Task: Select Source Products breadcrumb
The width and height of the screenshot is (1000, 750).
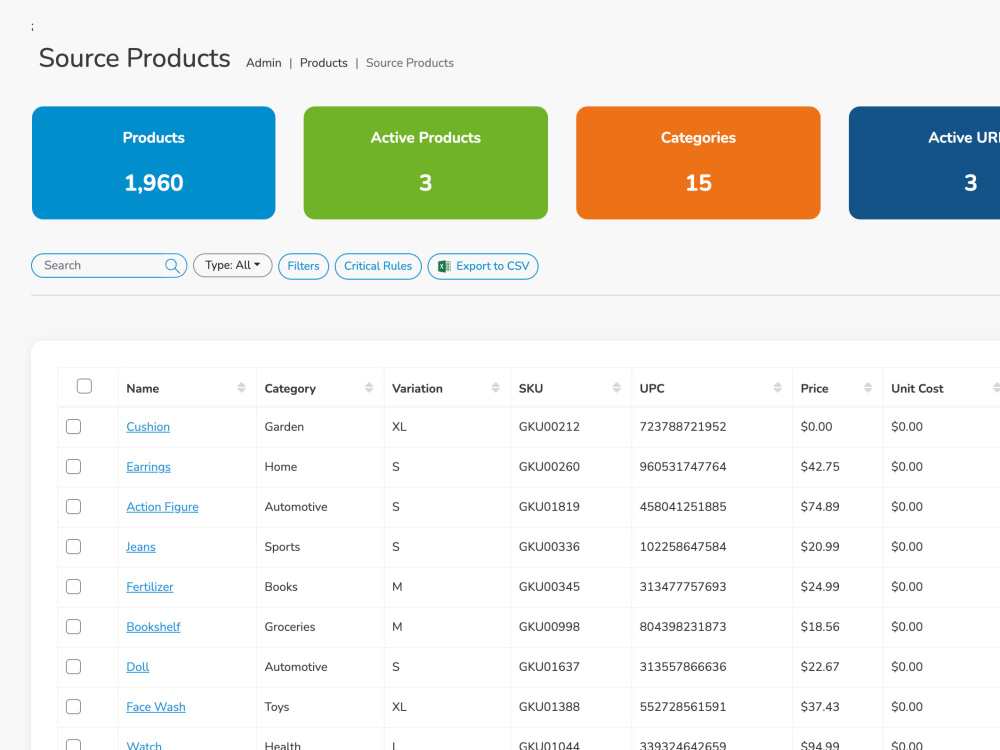Action: click(x=409, y=62)
